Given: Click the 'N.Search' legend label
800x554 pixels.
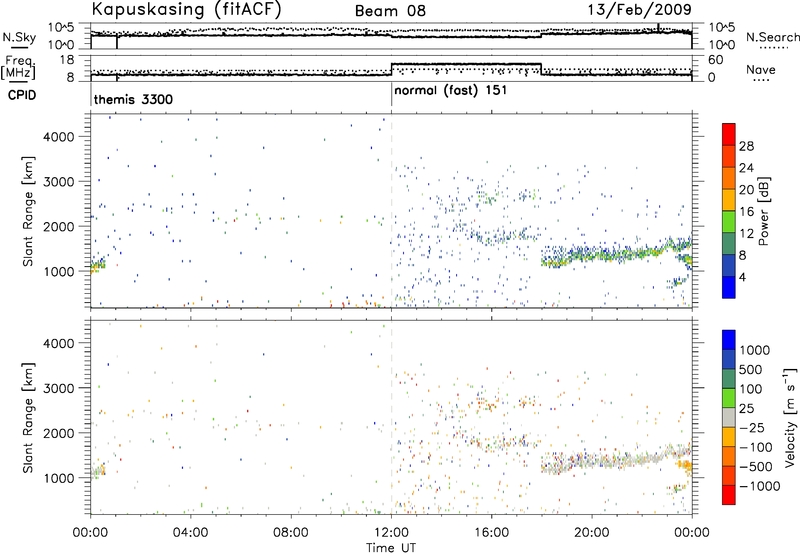Looking at the screenshot, I should pyautogui.click(x=772, y=37).
